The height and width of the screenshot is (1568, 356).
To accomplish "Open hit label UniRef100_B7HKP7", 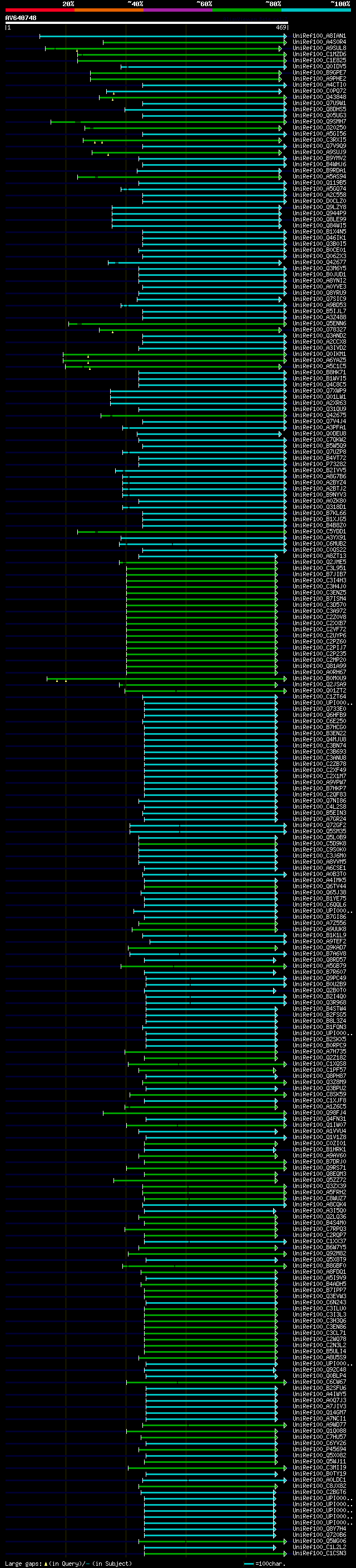I will pyautogui.click(x=319, y=788).
